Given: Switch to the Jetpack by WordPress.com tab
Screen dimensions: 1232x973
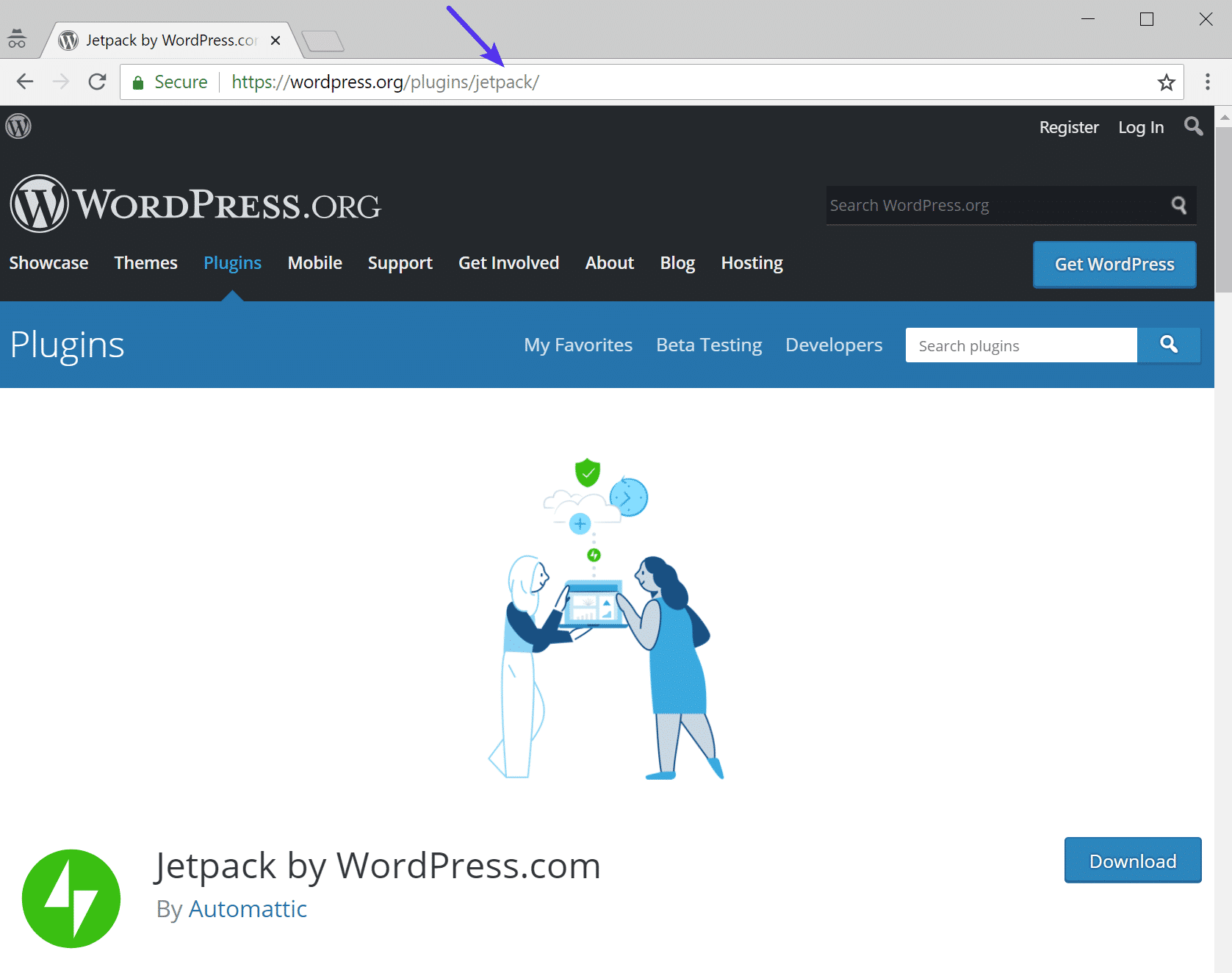Looking at the screenshot, I should 162,40.
